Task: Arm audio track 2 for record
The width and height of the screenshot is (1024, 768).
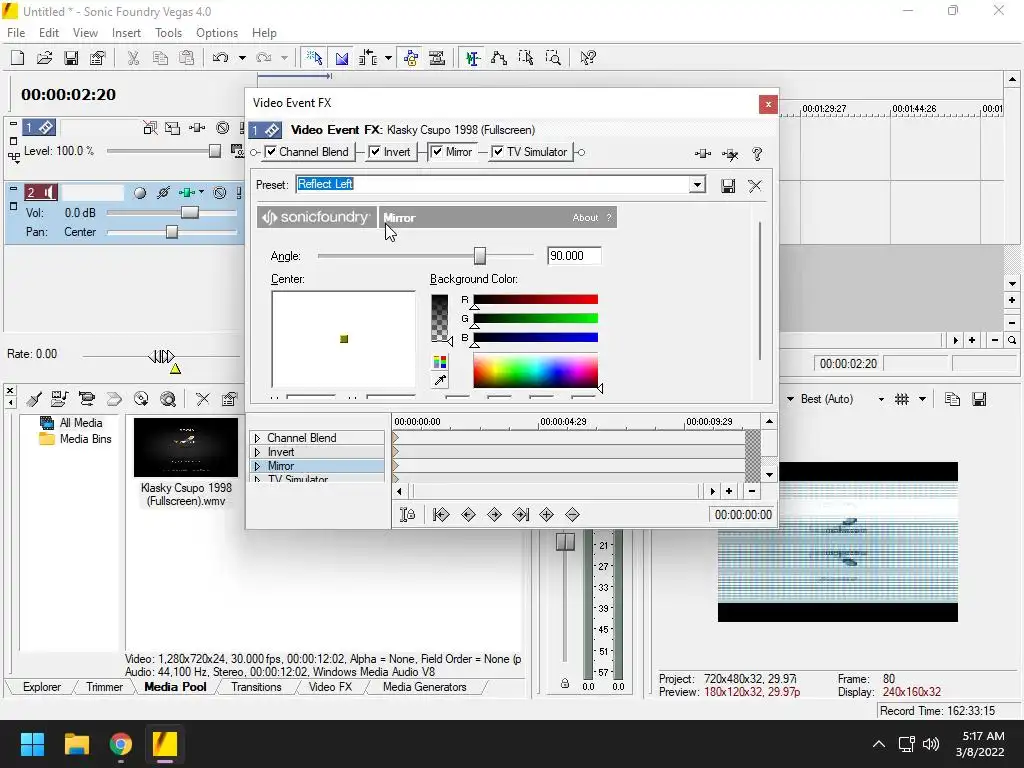Action: point(140,193)
